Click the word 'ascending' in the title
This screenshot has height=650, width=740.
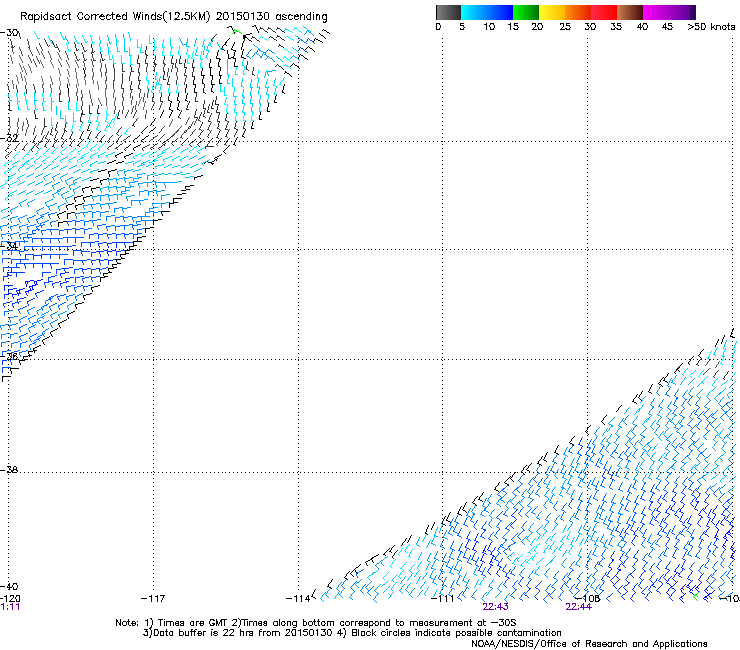pos(301,17)
